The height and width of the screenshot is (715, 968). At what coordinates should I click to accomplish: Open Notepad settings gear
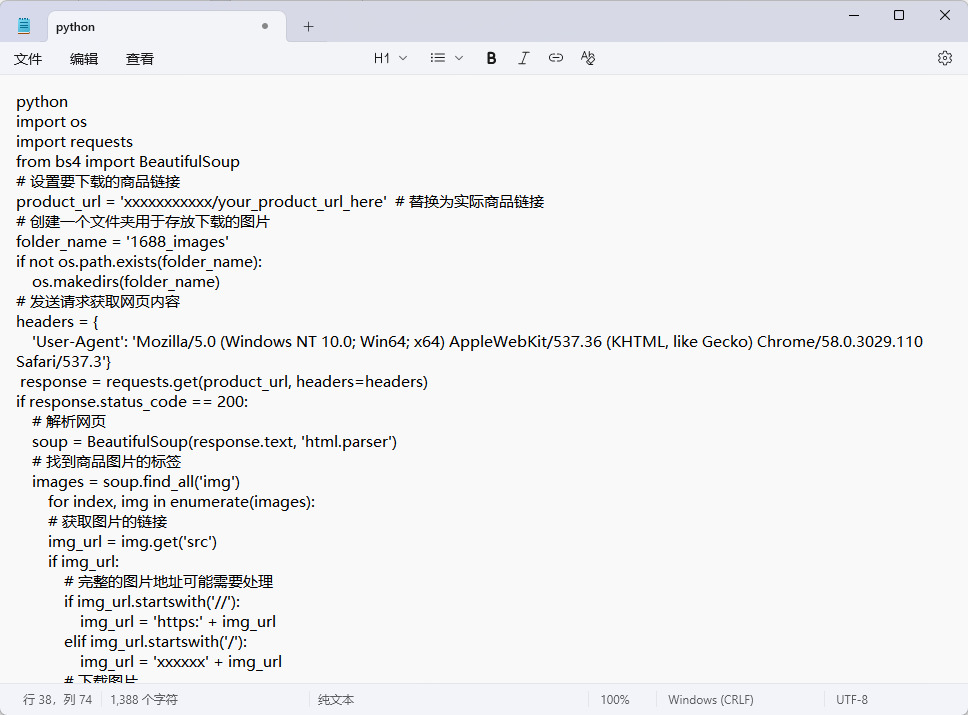tap(944, 58)
